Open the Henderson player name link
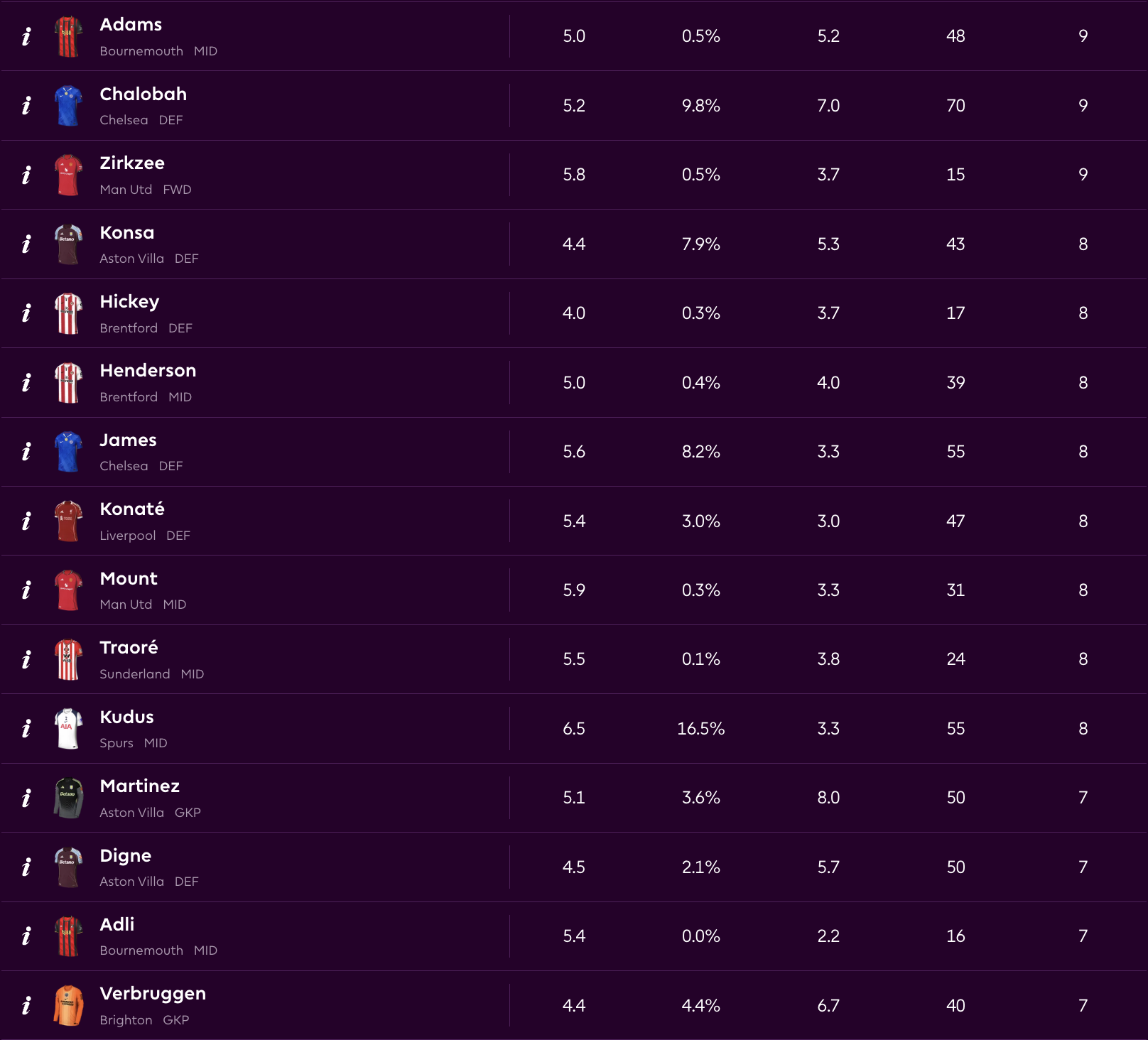Image resolution: width=1148 pixels, height=1040 pixels. pyautogui.click(x=148, y=371)
